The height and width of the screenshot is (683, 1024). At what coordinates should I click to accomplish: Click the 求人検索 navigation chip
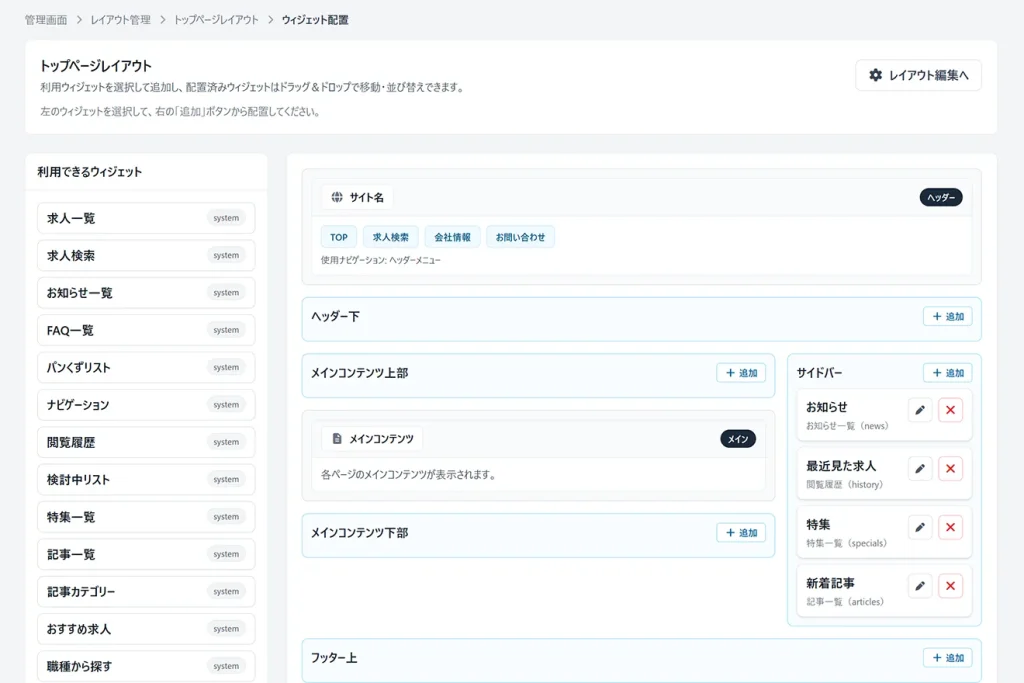[x=391, y=237]
